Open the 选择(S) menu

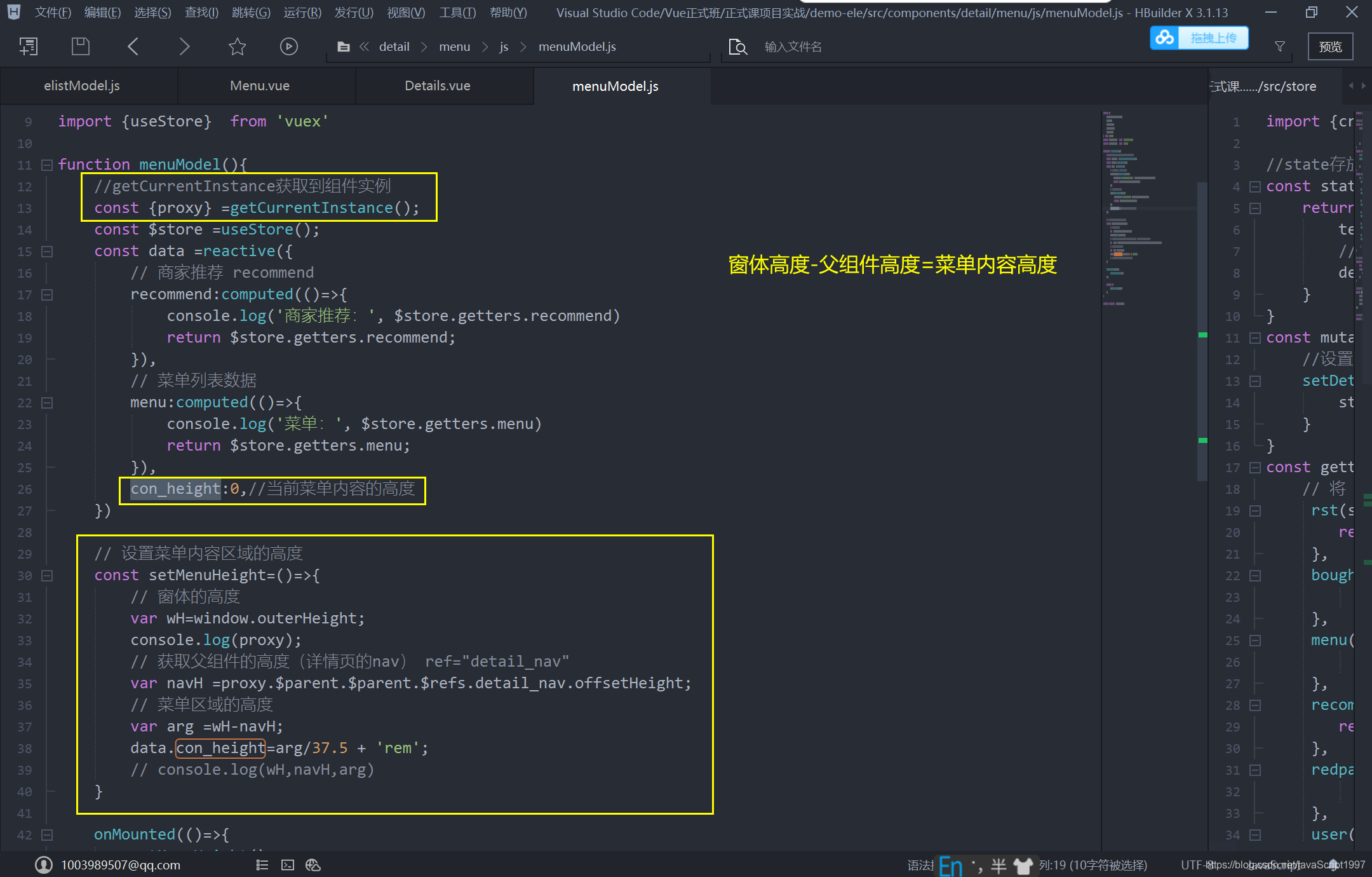(x=152, y=13)
